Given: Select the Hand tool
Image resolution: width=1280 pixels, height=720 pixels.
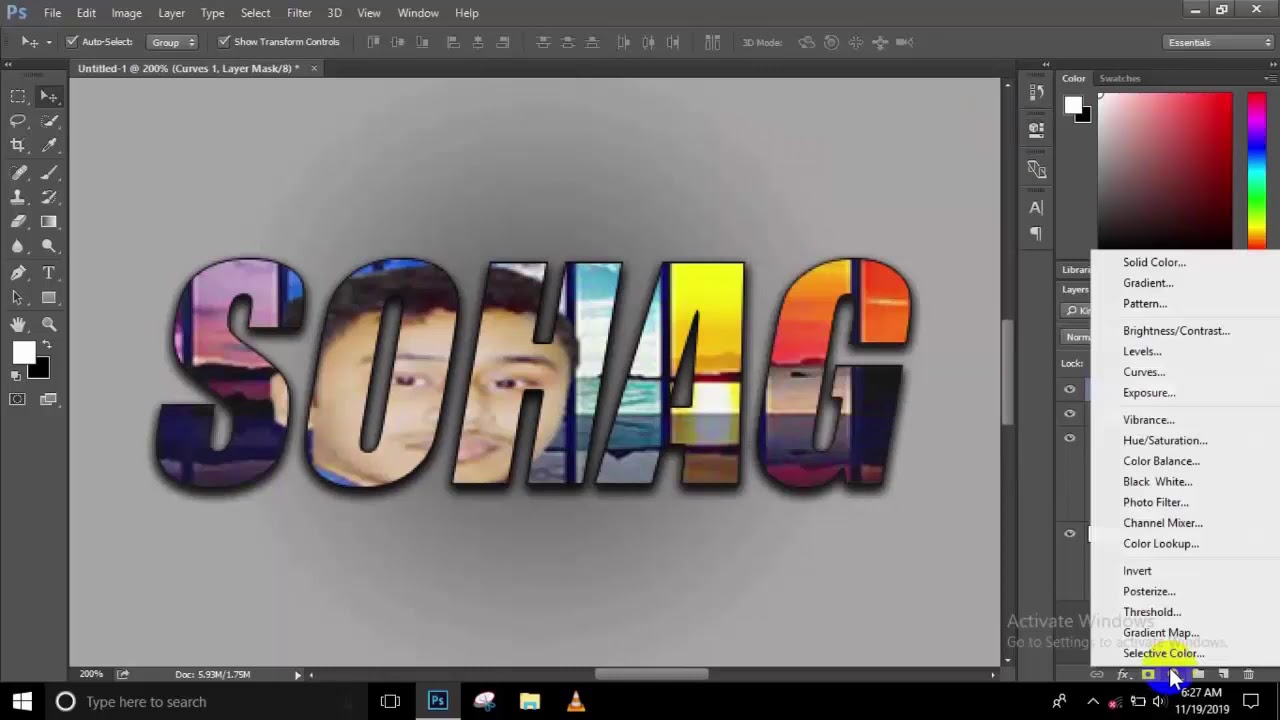Looking at the screenshot, I should pyautogui.click(x=18, y=324).
